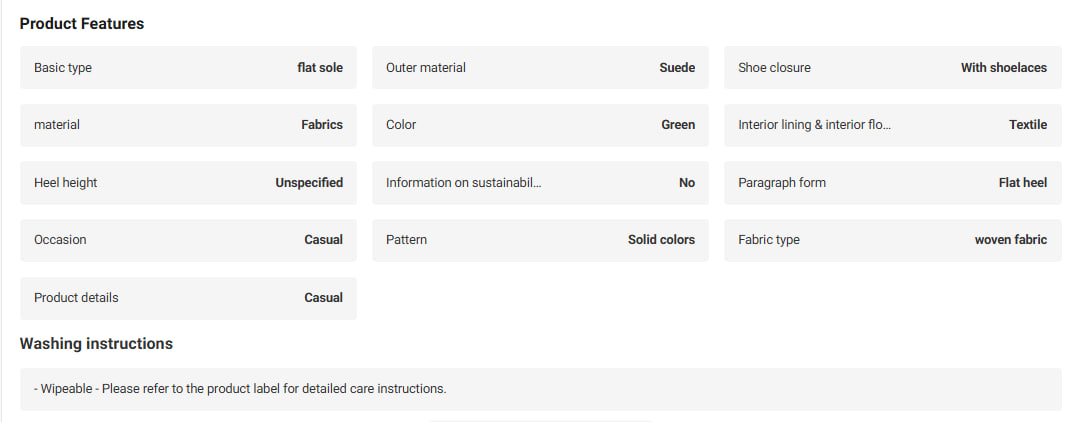The height and width of the screenshot is (422, 1080).
Task: Click the Product Features heading
Action: coord(82,23)
